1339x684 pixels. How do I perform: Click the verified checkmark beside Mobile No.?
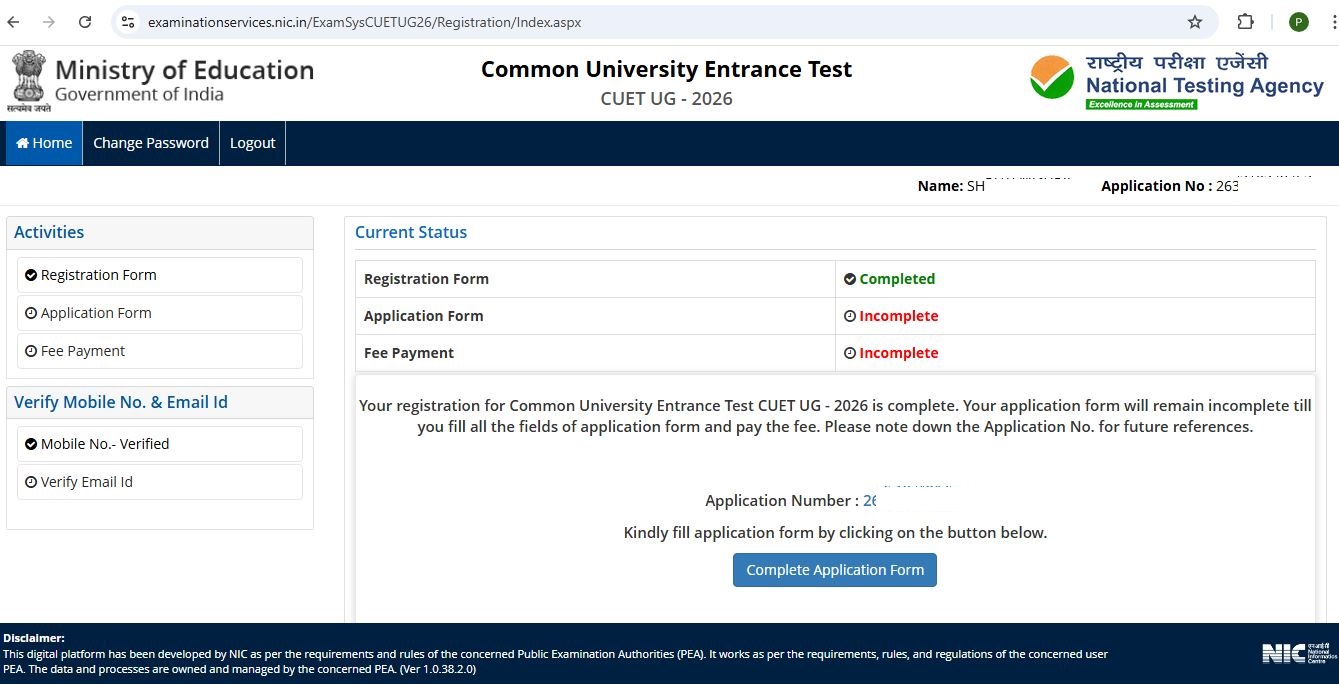point(31,443)
